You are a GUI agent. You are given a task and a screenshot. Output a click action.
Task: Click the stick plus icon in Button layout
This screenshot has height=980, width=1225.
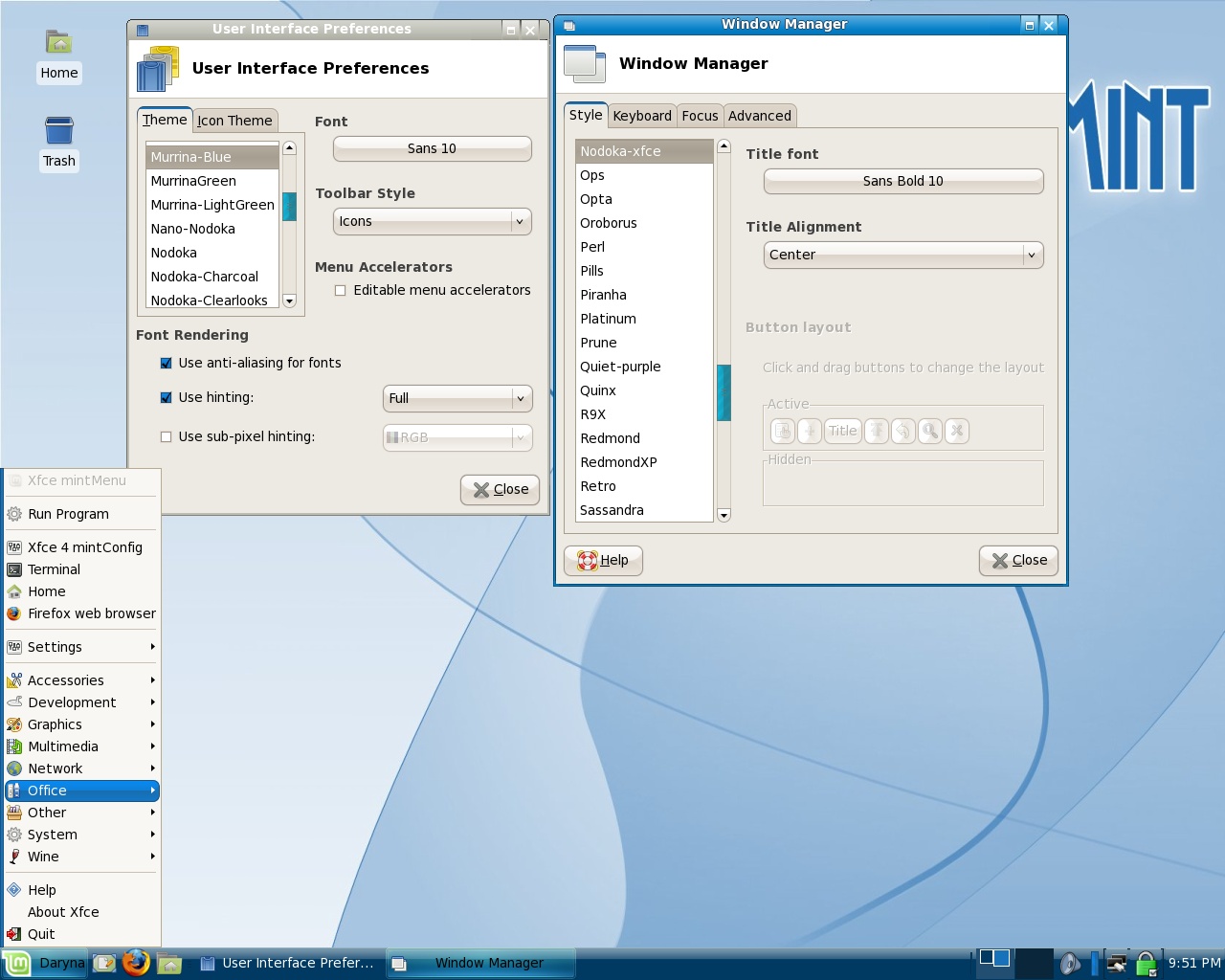click(810, 431)
